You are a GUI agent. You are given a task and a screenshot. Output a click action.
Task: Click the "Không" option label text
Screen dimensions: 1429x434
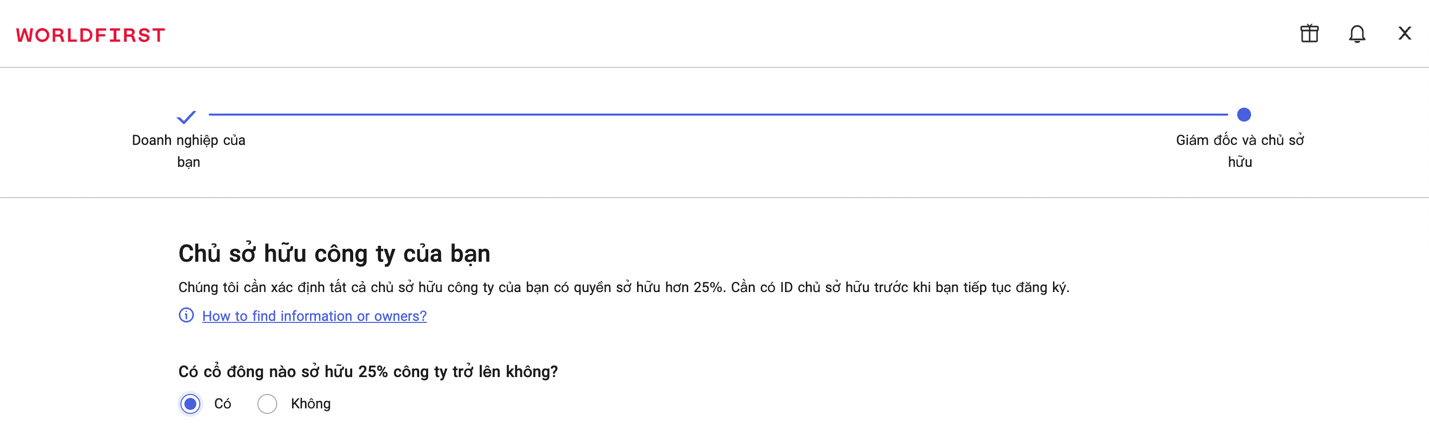tap(310, 404)
